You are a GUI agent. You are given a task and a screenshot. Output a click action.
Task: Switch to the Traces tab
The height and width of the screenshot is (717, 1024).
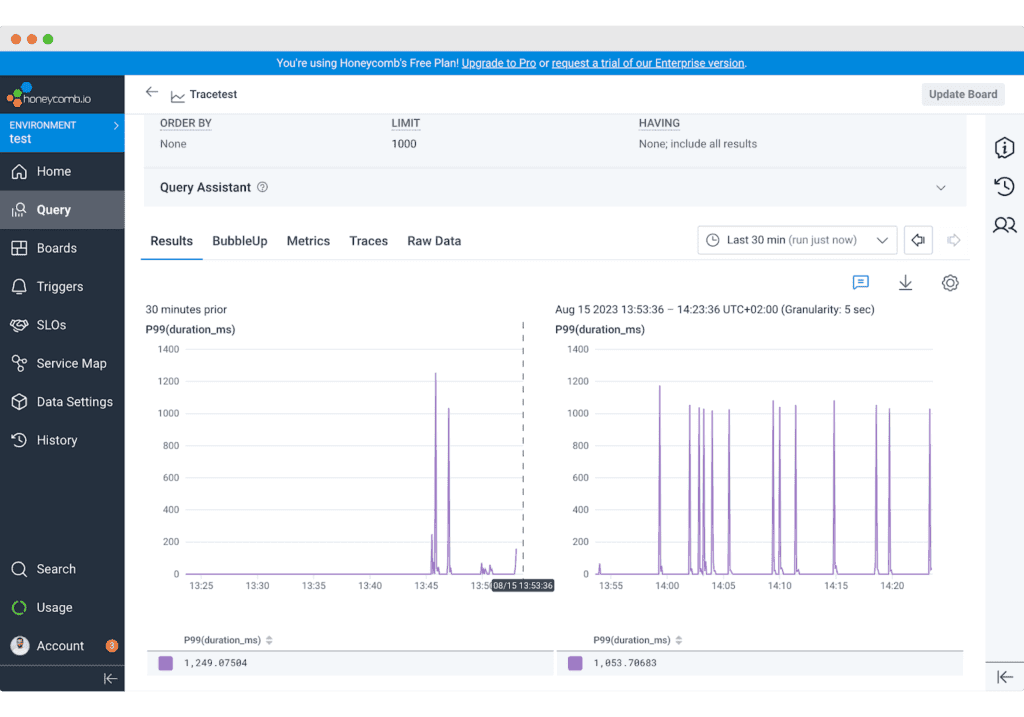coord(368,241)
